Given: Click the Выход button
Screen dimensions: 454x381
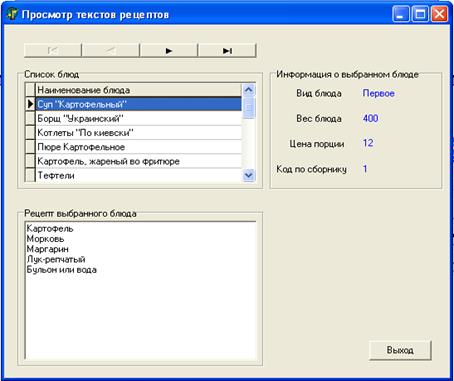Looking at the screenshot, I should point(400,350).
